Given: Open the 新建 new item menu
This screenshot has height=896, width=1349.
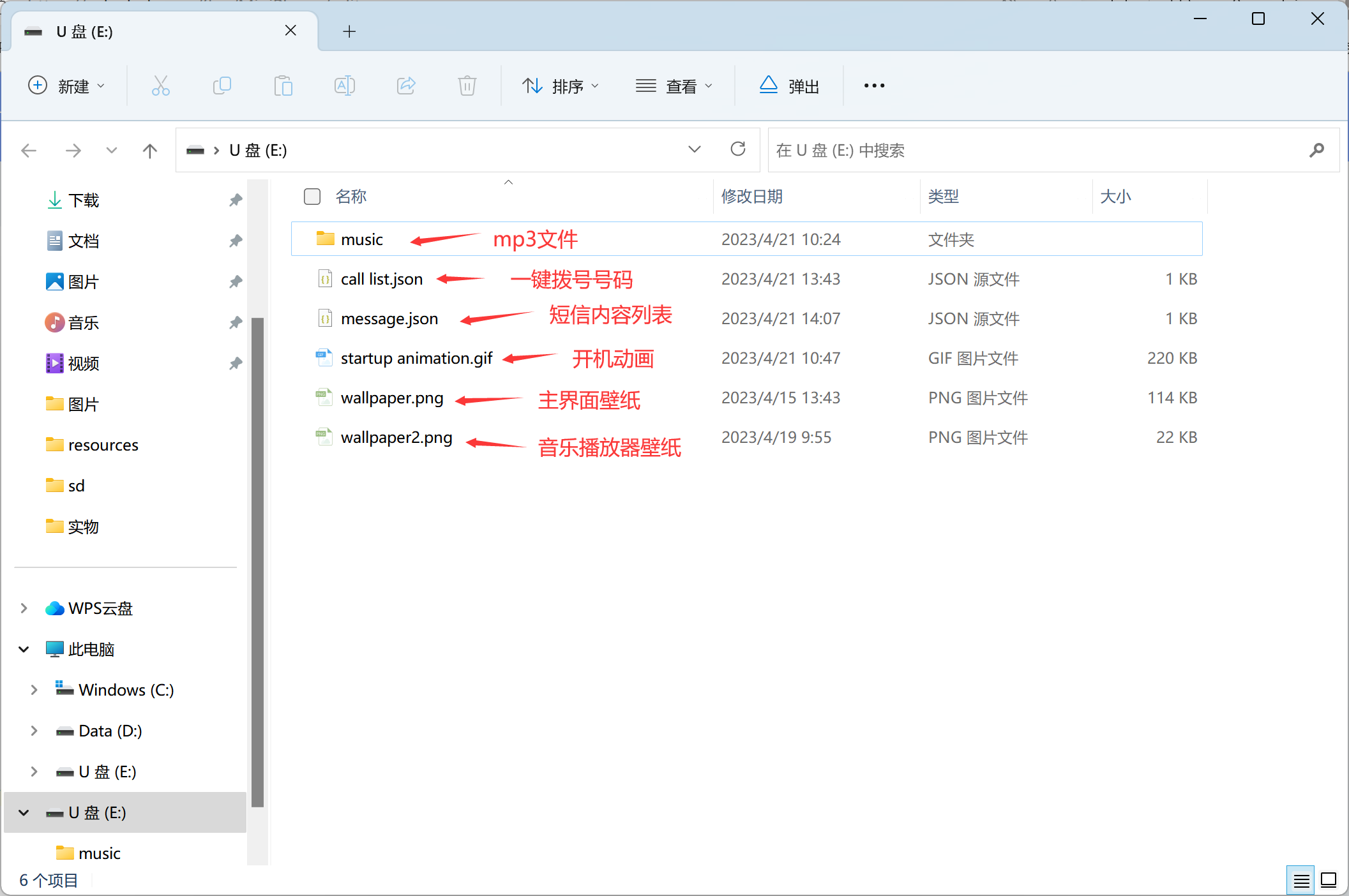Looking at the screenshot, I should coord(66,86).
